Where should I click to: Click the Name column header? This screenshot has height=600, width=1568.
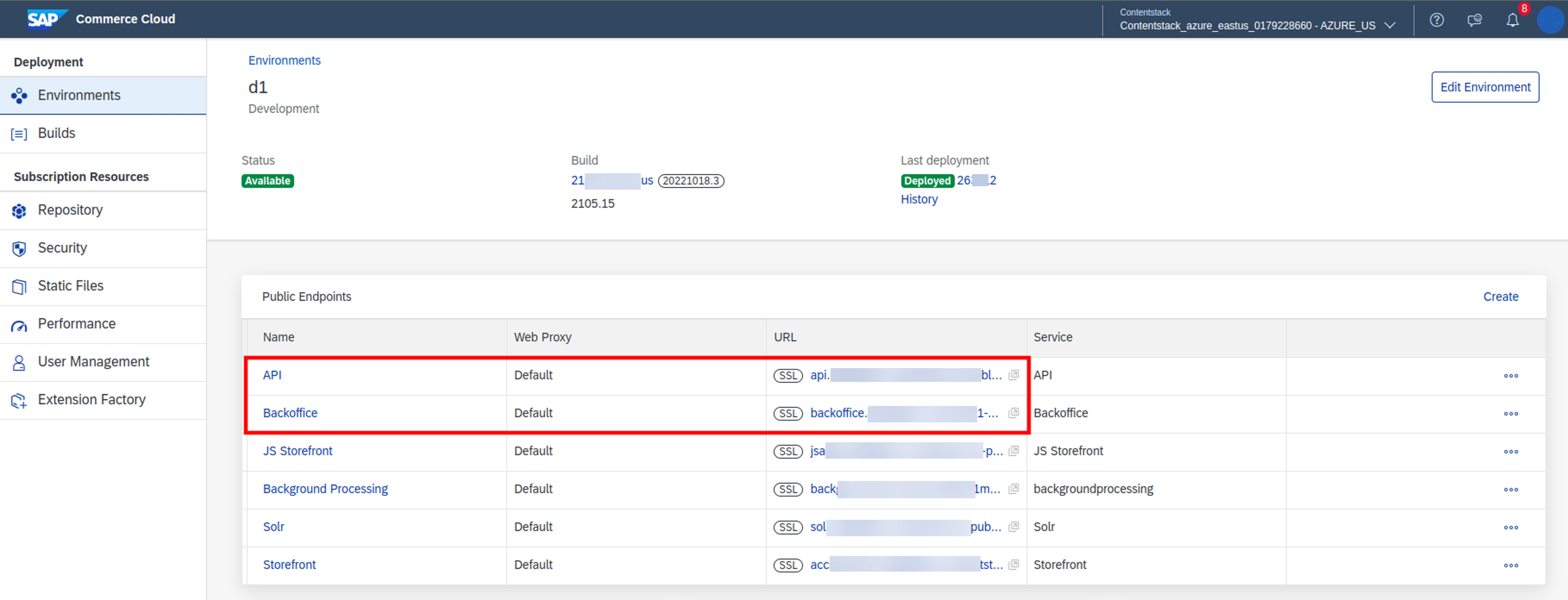[278, 337]
